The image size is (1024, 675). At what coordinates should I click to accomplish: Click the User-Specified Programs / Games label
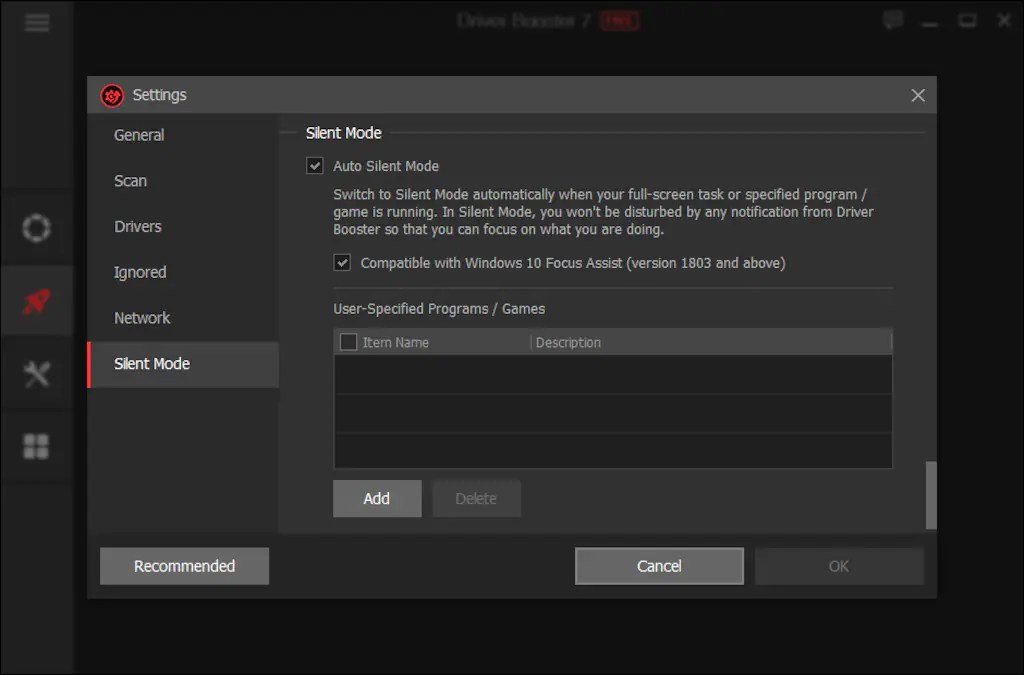tap(439, 309)
